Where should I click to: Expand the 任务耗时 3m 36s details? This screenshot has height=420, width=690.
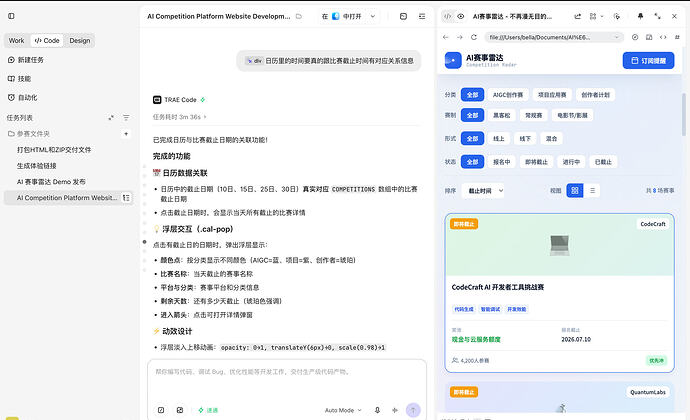pyautogui.click(x=180, y=117)
